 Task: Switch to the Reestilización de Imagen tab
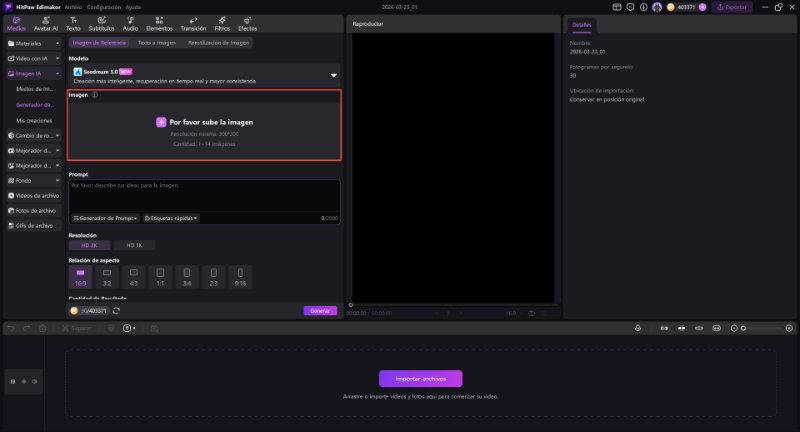point(218,43)
